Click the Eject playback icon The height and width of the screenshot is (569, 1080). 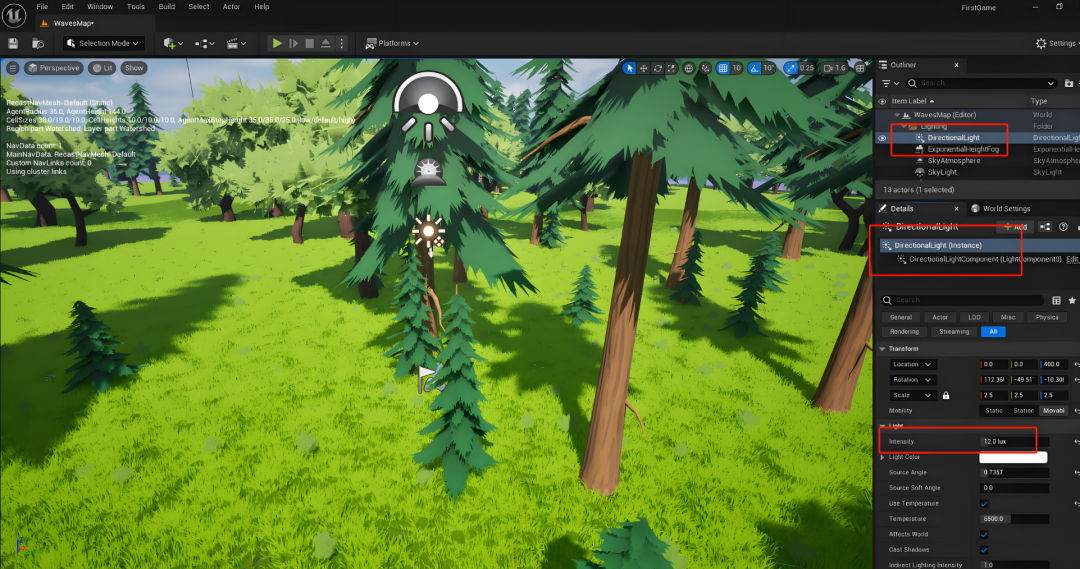pos(326,43)
